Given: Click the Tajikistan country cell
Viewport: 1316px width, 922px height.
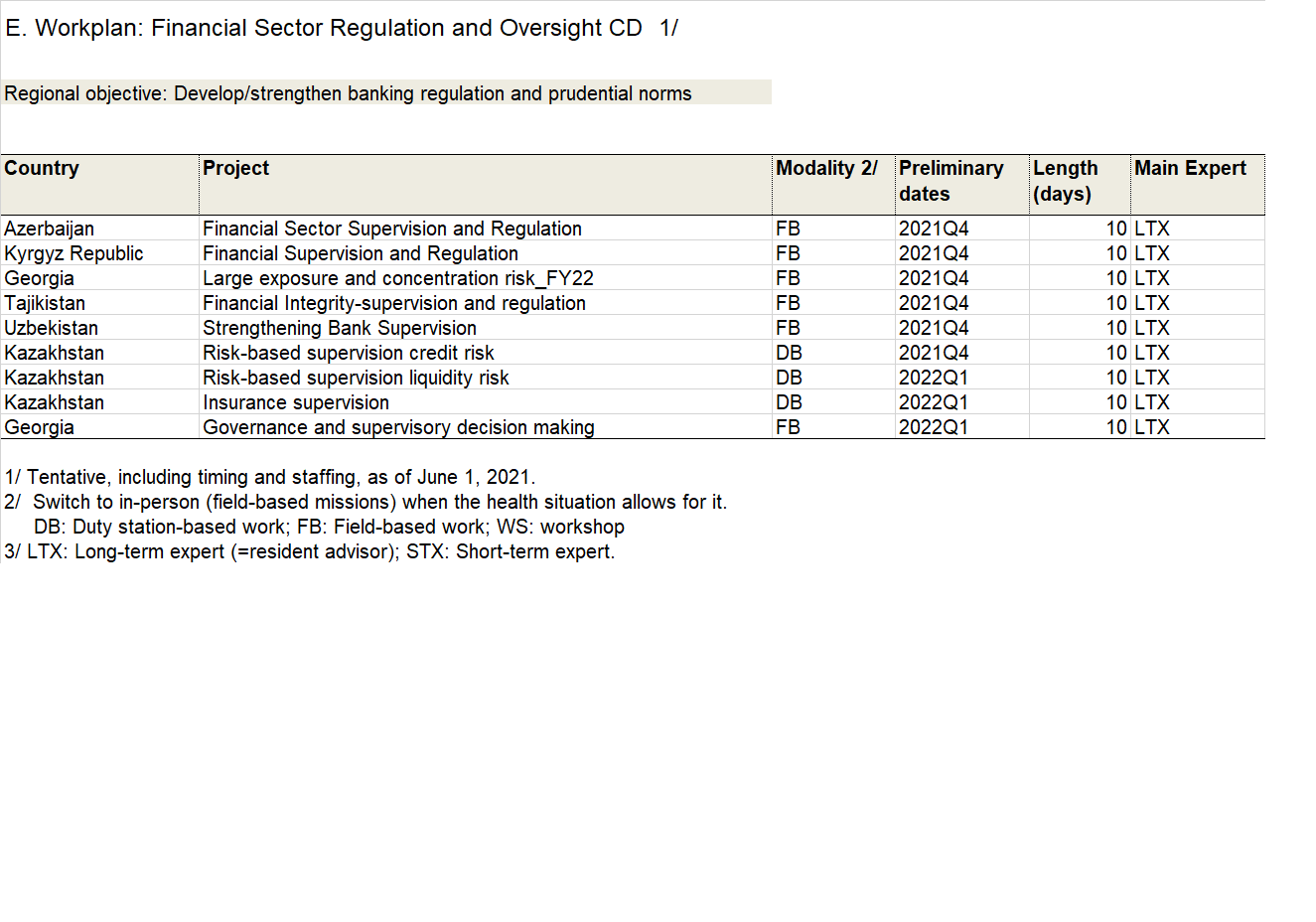Looking at the screenshot, I should tap(45, 303).
